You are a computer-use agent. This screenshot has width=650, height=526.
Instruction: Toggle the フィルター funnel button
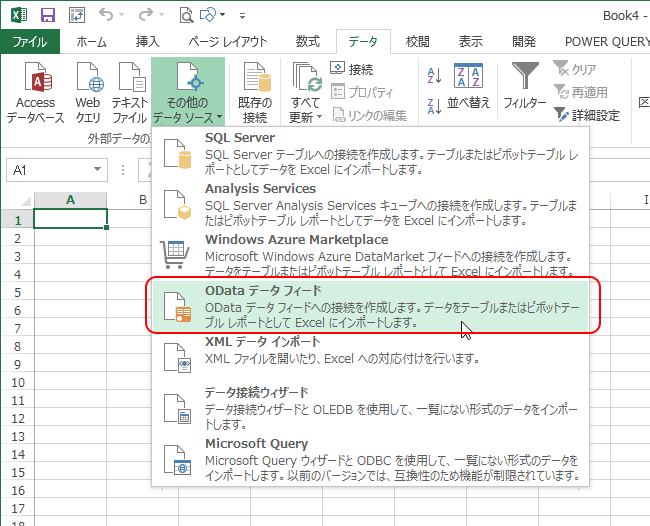point(525,86)
